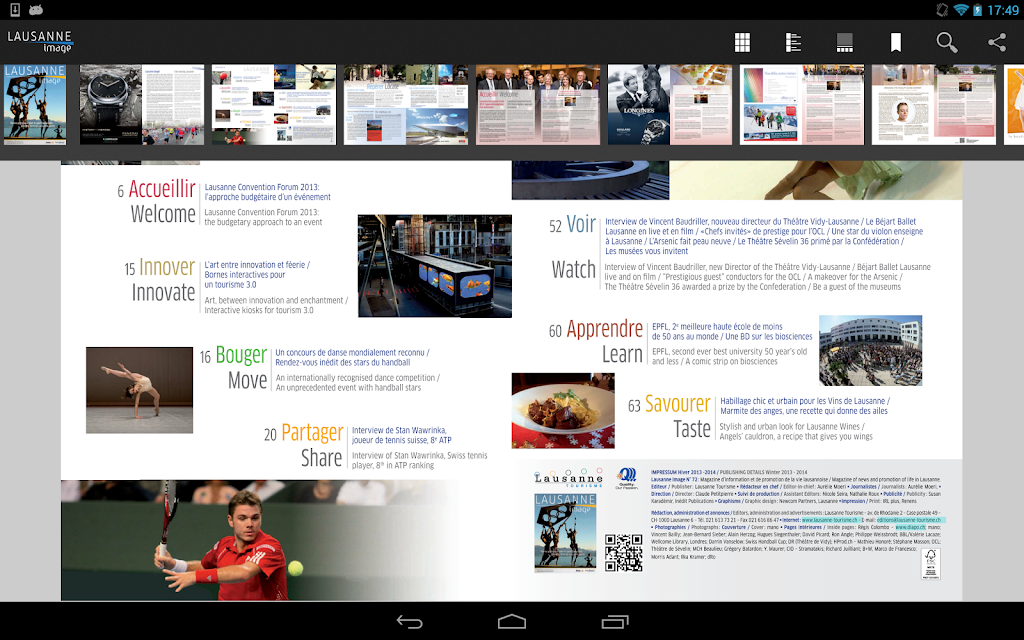Tap the Share subtitle text
Viewport: 1024px width, 640px height.
coord(321,458)
